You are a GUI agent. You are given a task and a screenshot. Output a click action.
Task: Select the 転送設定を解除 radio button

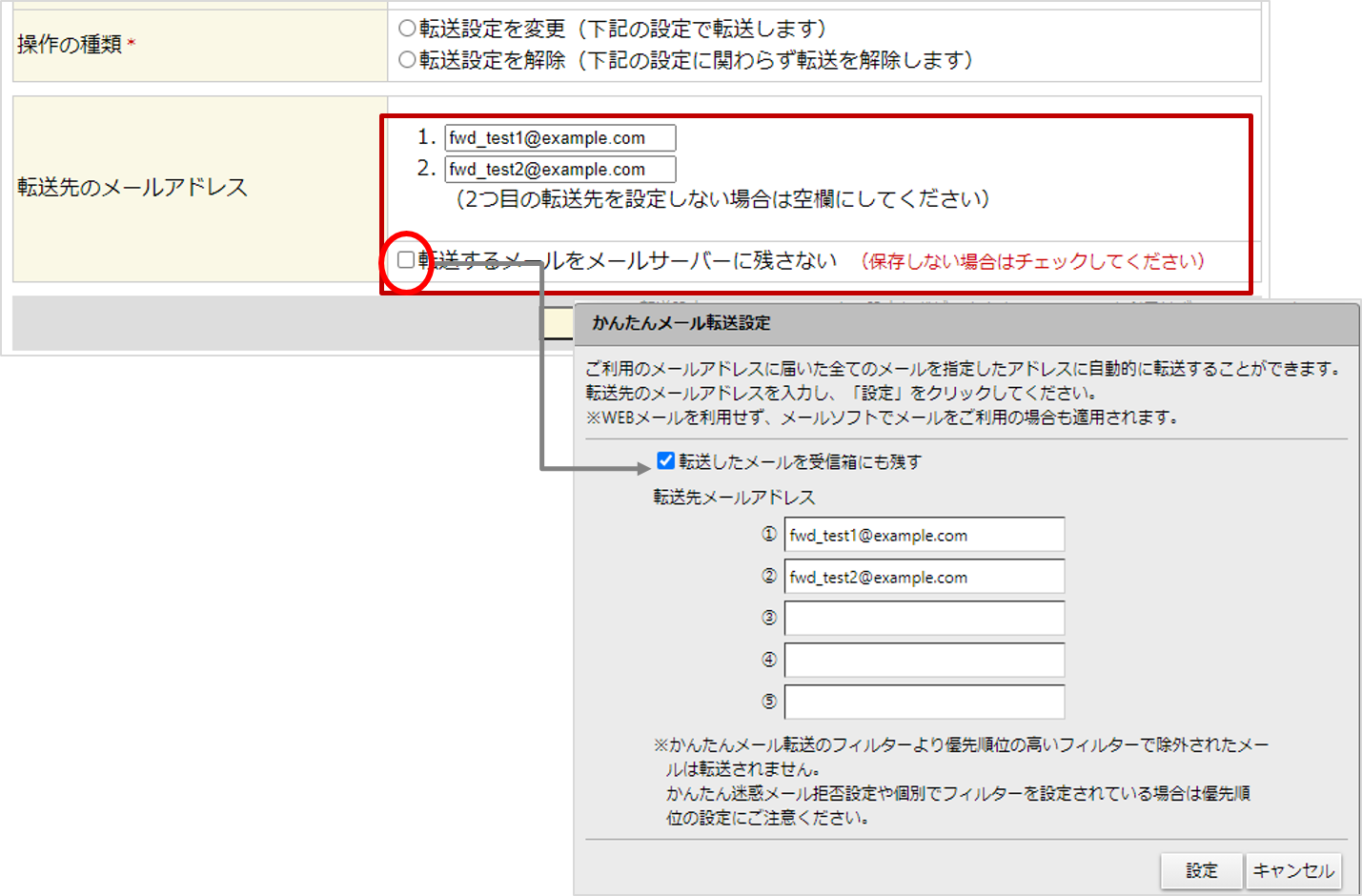(407, 60)
